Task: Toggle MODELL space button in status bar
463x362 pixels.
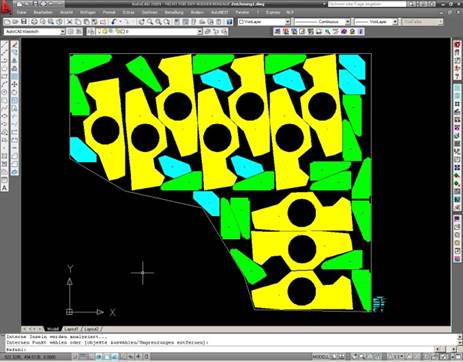Action: (321, 357)
